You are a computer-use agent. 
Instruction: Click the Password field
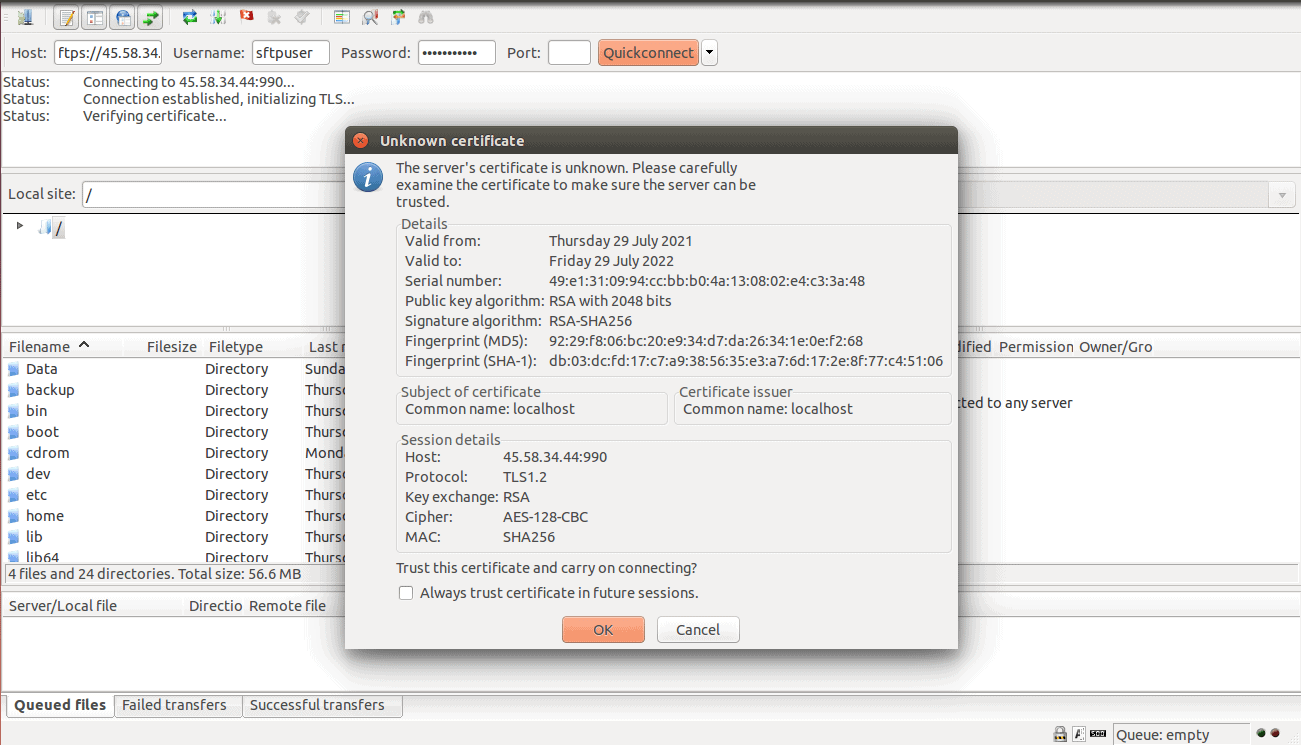click(x=457, y=53)
